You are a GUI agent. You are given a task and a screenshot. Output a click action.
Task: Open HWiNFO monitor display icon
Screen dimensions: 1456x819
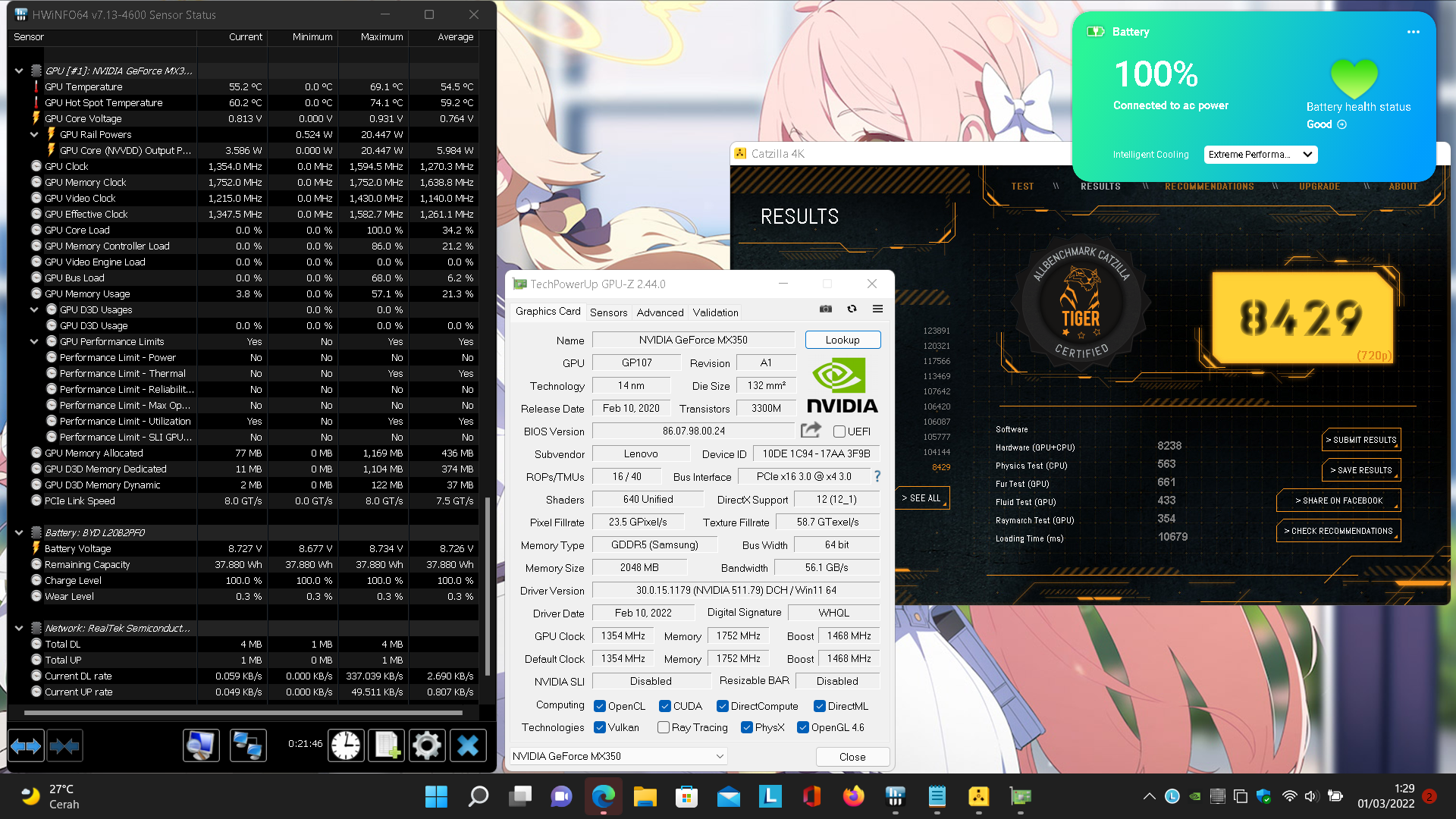point(201,745)
